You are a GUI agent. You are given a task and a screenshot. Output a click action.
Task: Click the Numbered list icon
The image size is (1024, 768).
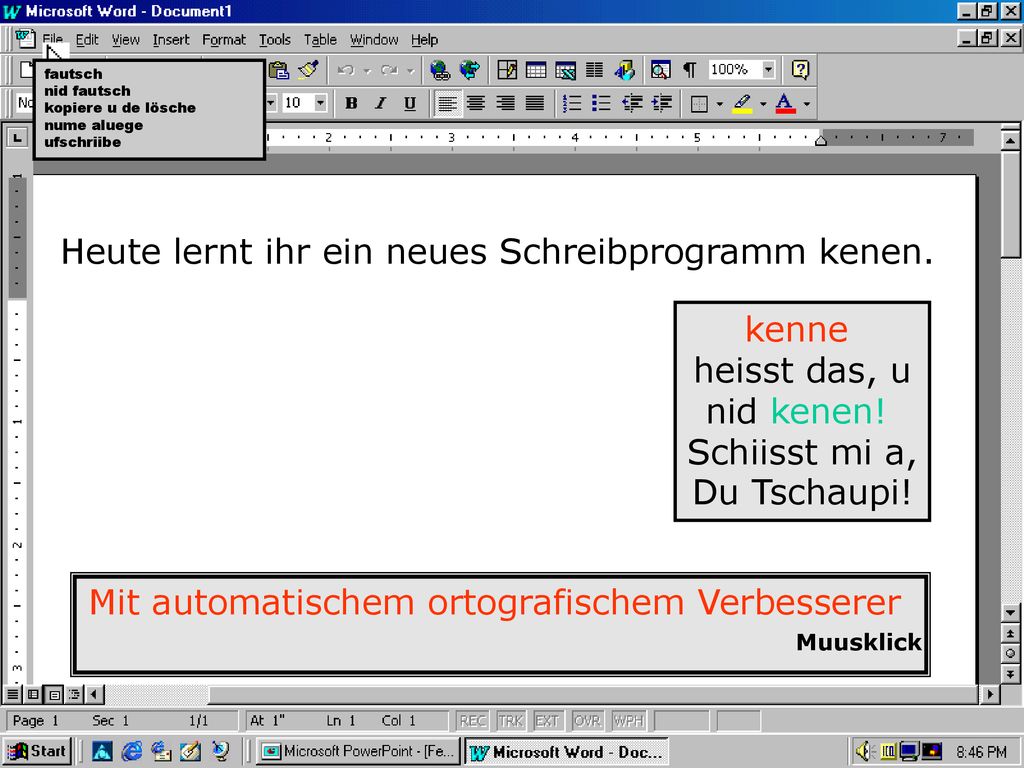pyautogui.click(x=572, y=103)
